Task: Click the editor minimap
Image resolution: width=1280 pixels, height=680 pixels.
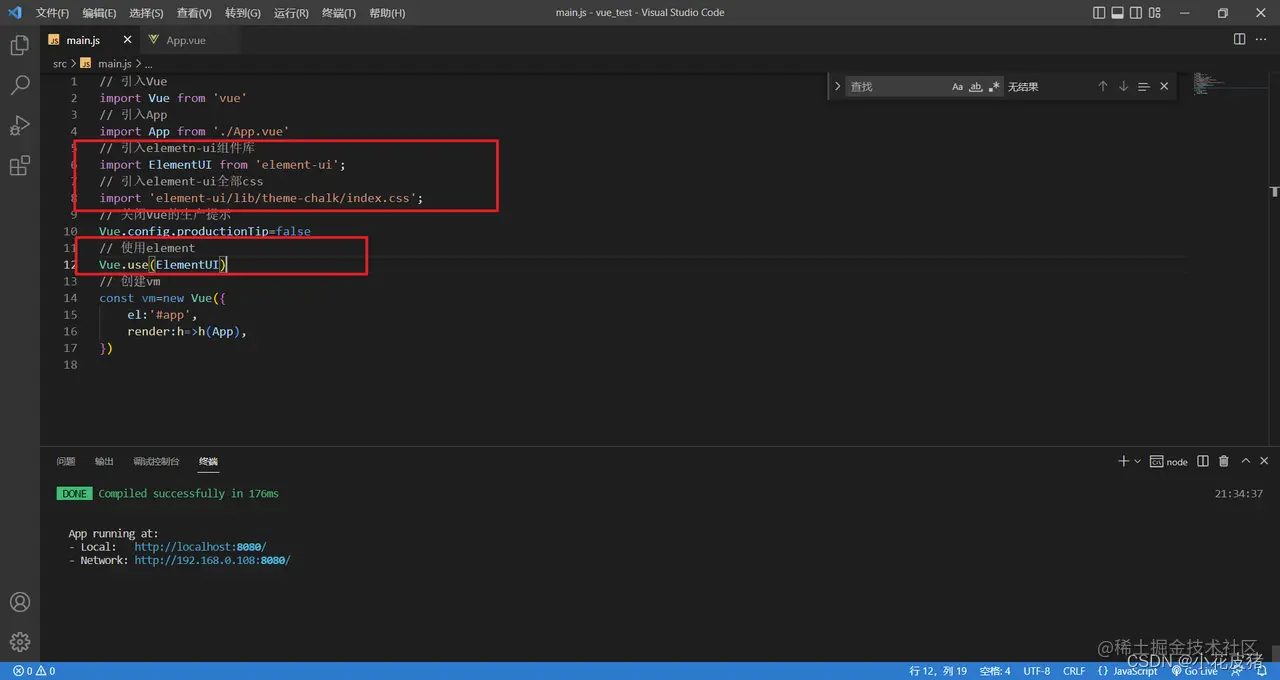Action: (x=1230, y=83)
